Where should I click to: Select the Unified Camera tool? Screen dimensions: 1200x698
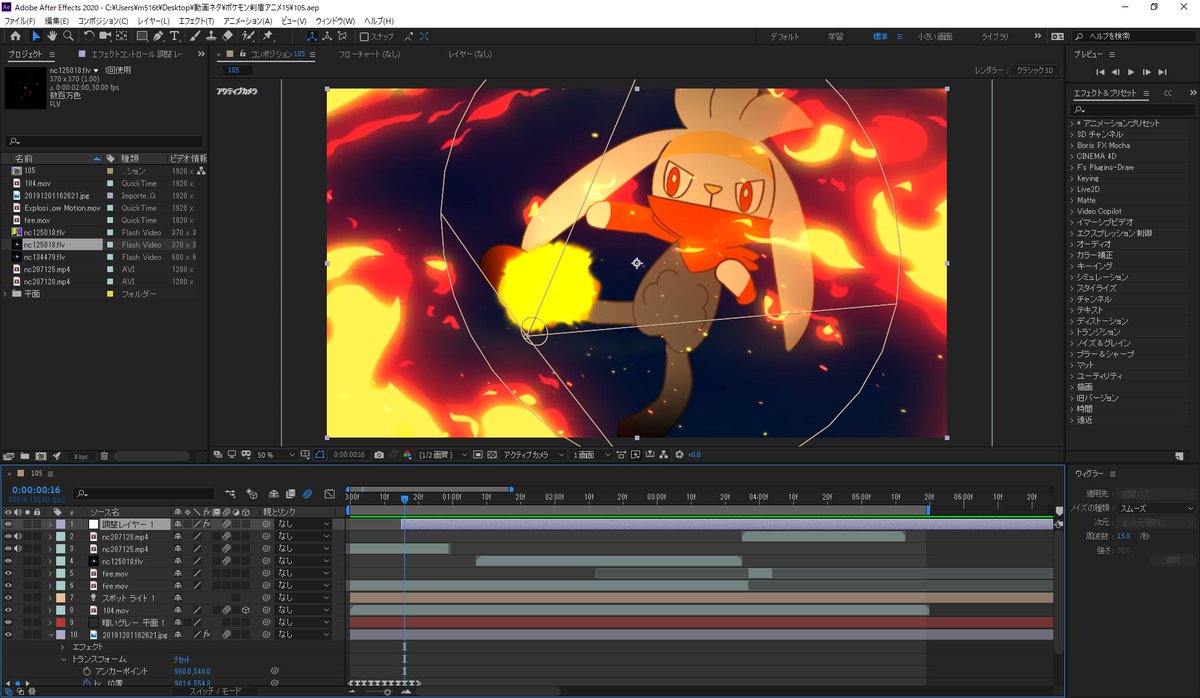105,36
